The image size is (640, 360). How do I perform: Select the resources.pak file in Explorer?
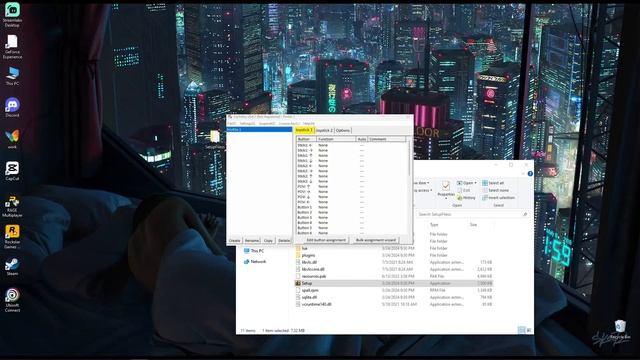(x=394, y=276)
